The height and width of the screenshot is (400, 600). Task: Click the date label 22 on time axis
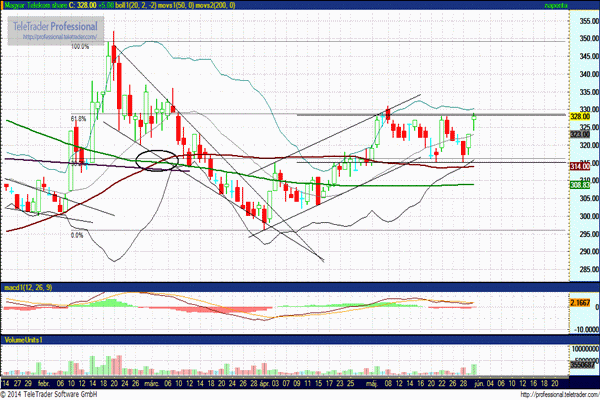(442, 383)
